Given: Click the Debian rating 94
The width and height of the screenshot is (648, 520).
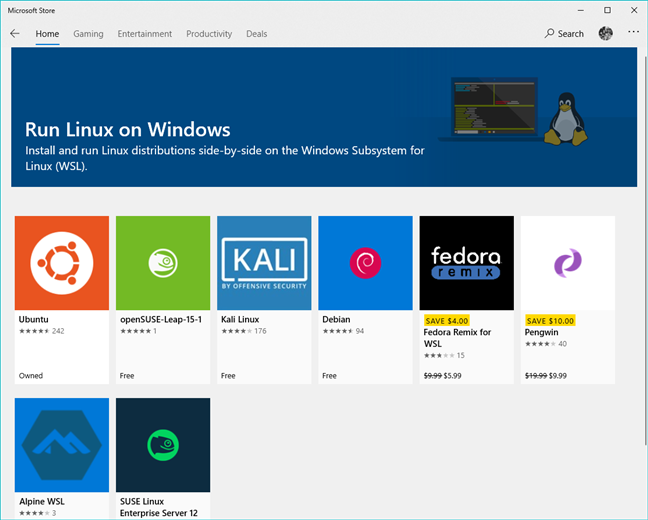Looking at the screenshot, I should [343, 331].
